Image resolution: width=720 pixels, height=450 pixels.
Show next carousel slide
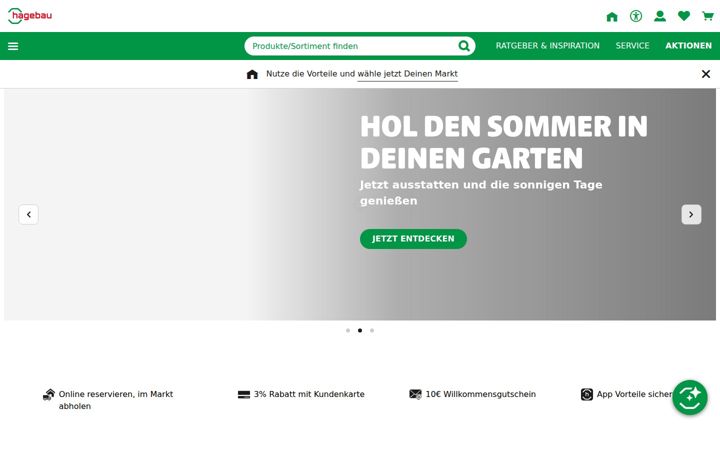691,214
